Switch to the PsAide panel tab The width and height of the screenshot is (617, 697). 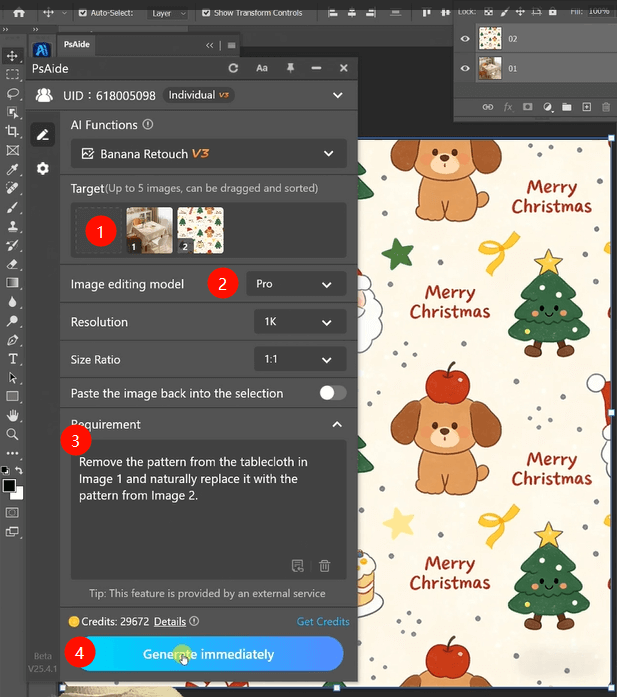tap(77, 45)
